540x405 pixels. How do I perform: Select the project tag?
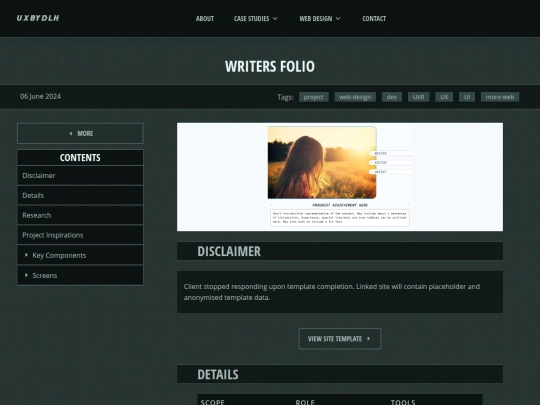point(314,97)
